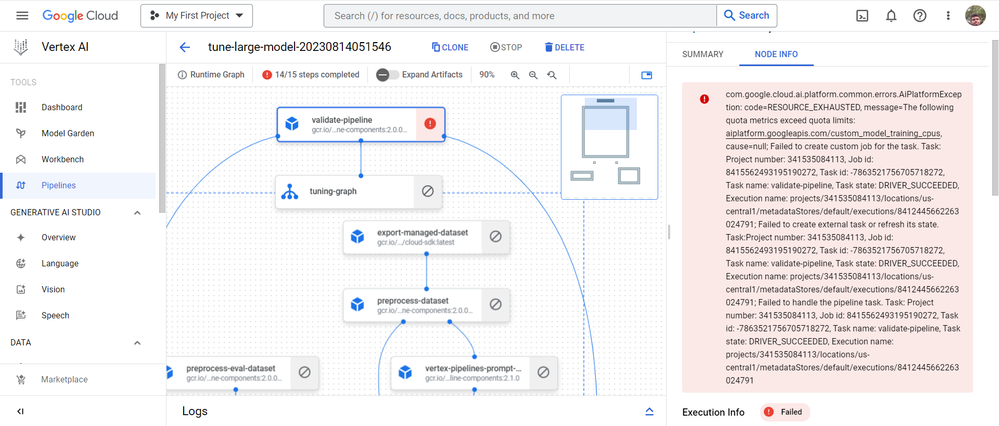Click the Runtime Graph info icon

click(182, 75)
